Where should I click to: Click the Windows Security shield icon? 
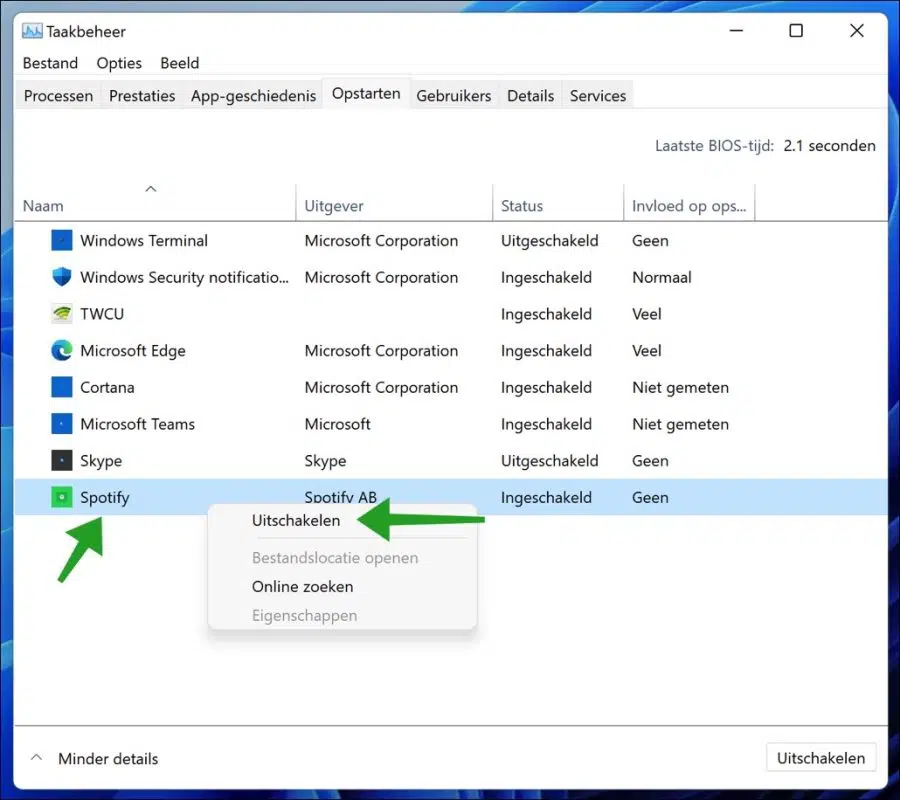click(x=61, y=277)
